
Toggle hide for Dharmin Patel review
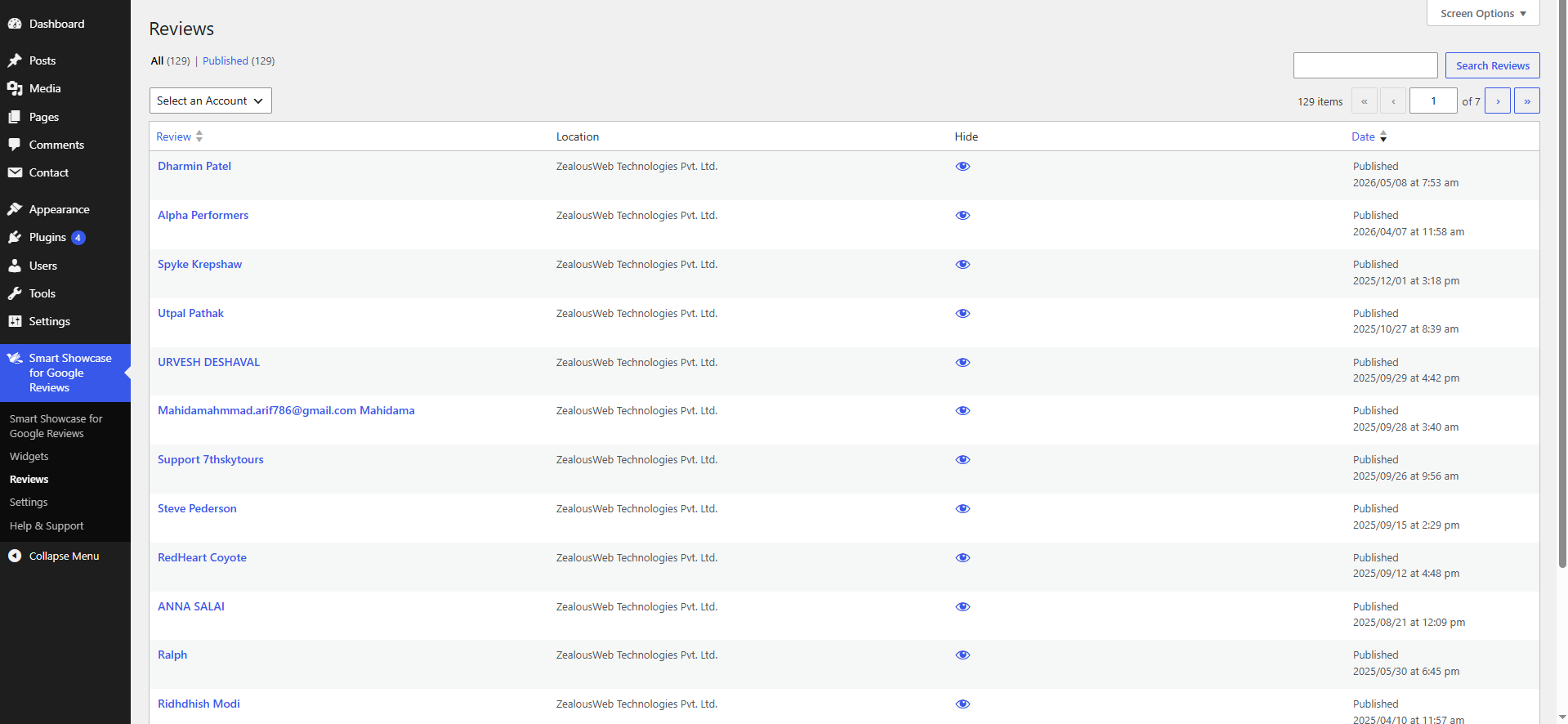[963, 166]
